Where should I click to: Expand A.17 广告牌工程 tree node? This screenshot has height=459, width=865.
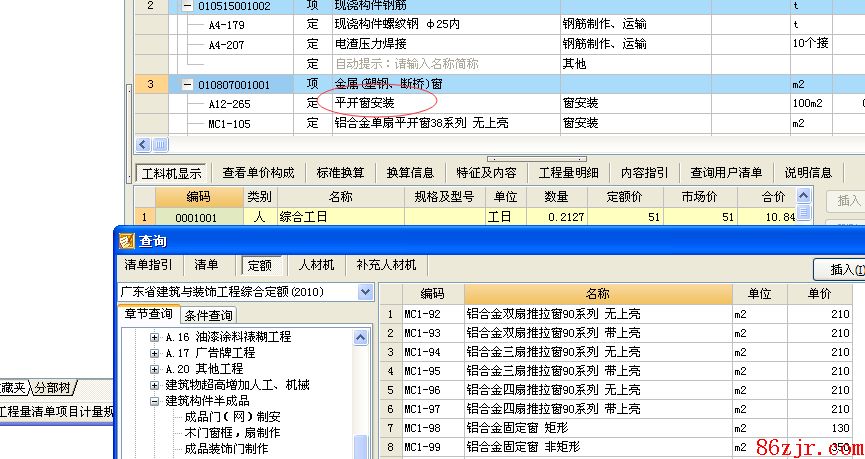[155, 353]
